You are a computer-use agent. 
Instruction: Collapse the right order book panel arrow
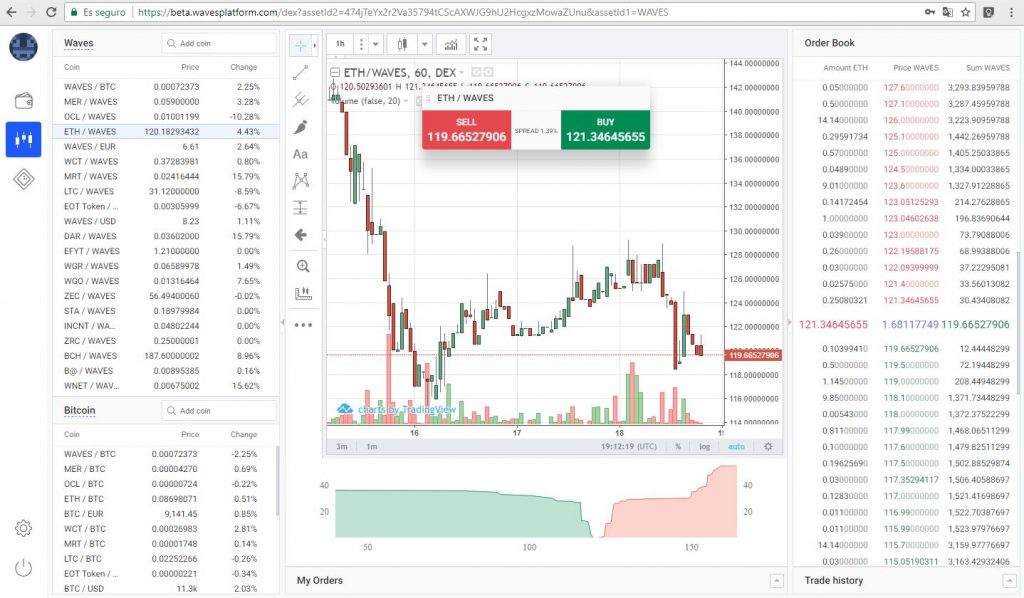pos(789,322)
